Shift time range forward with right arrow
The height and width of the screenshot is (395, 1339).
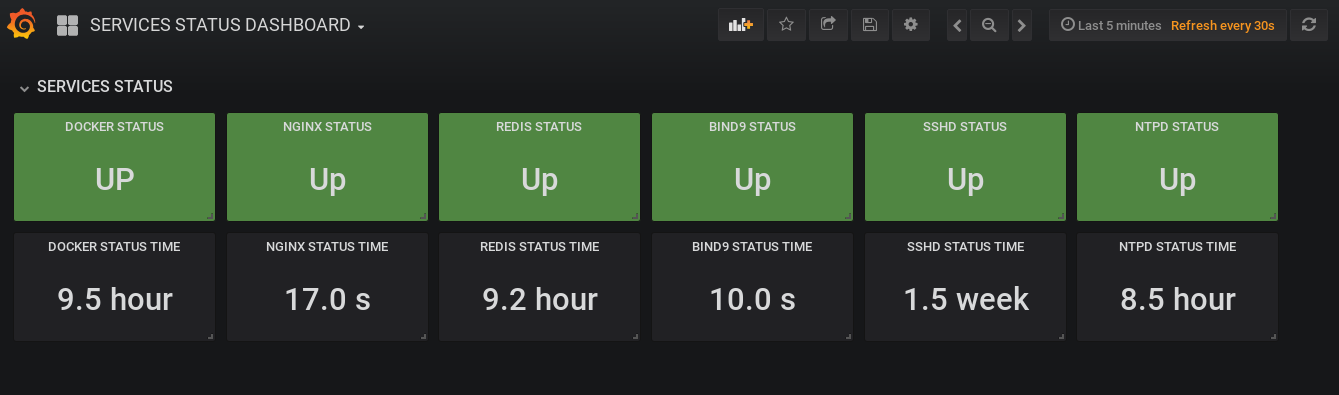tap(1021, 25)
